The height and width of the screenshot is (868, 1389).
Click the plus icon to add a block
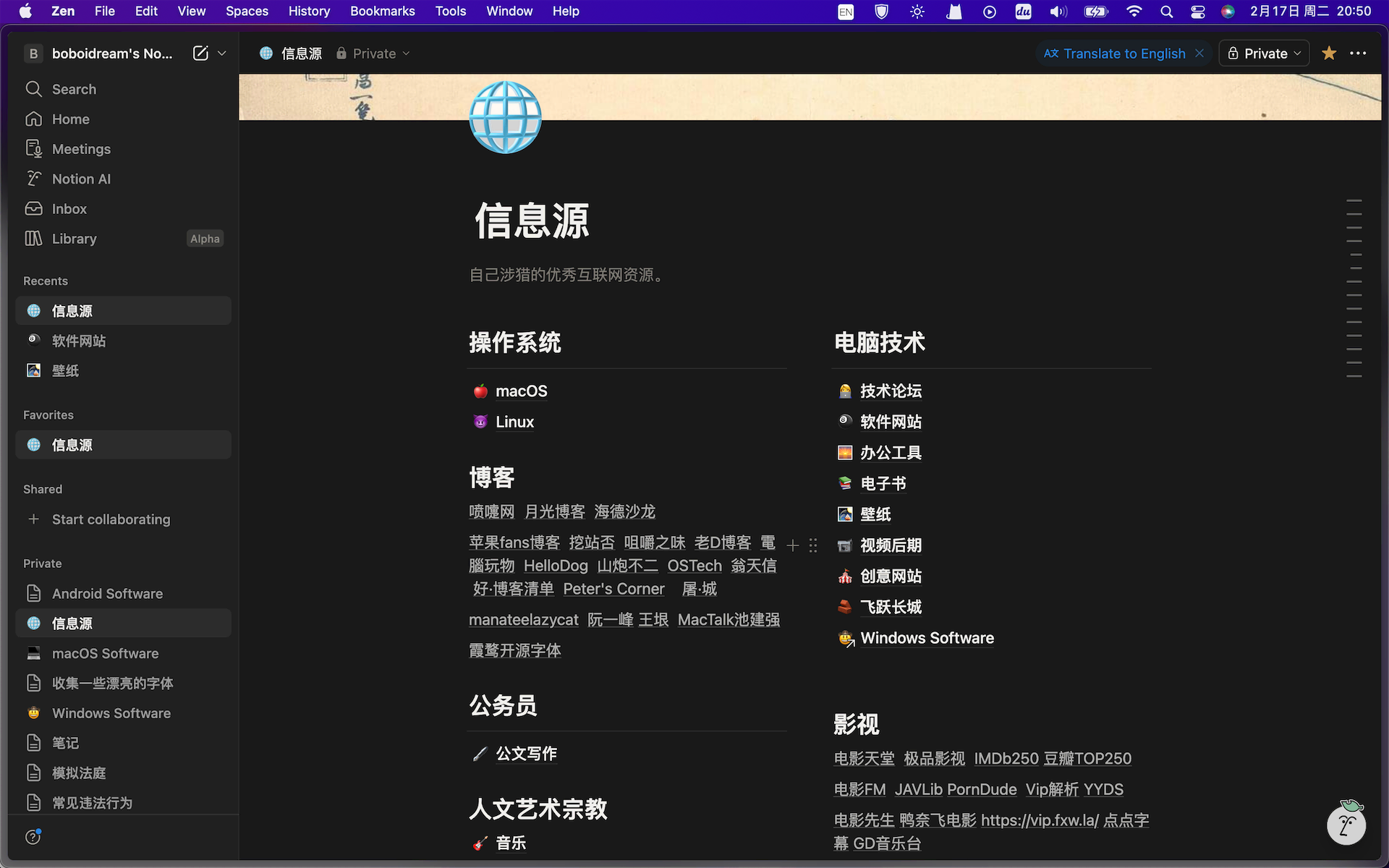[793, 545]
